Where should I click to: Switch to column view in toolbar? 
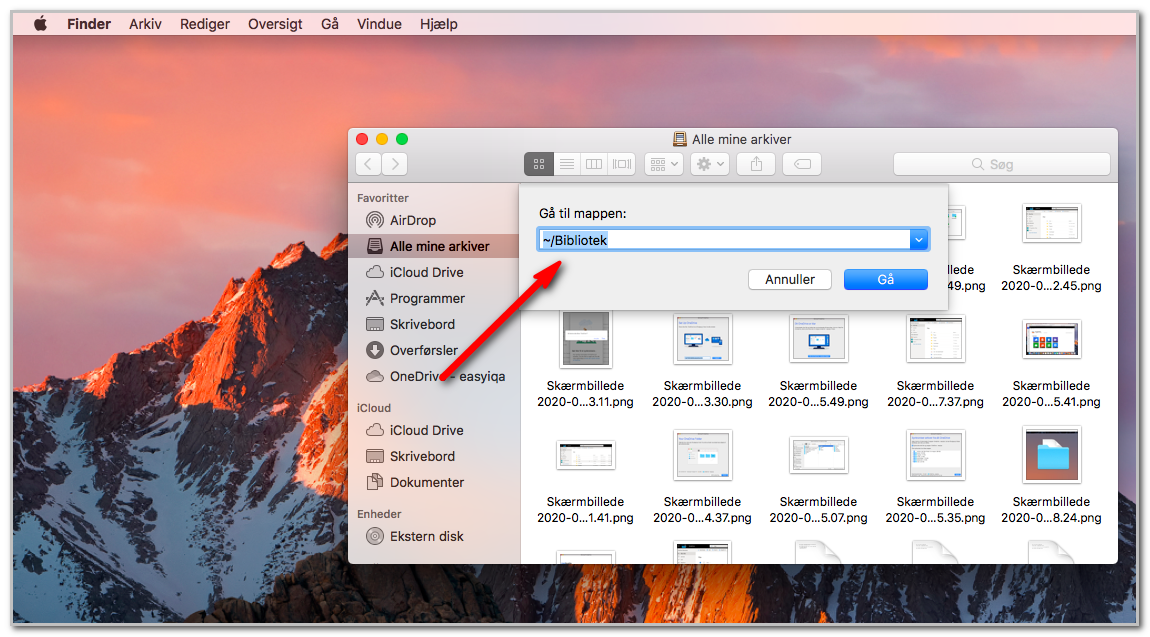tap(594, 164)
